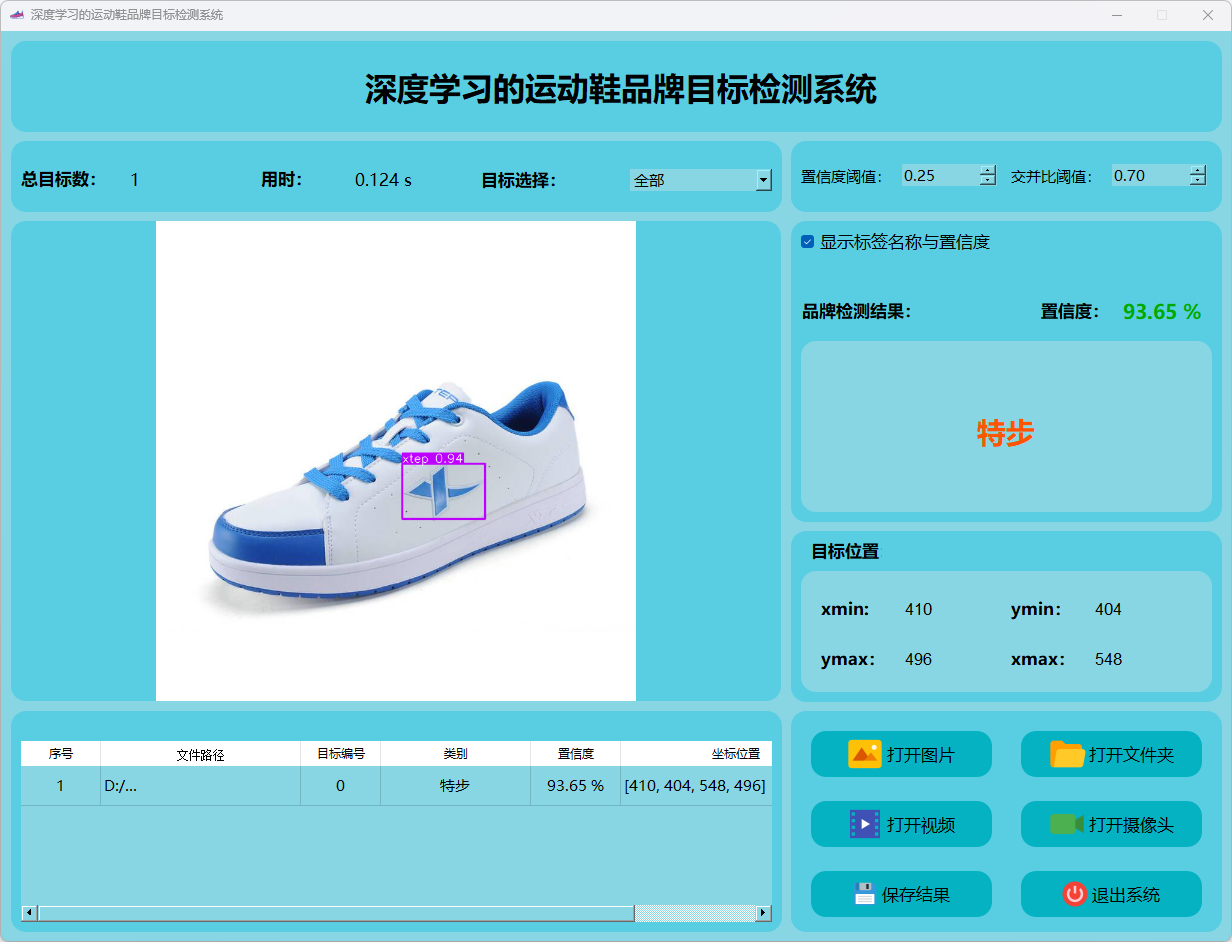Click the 目标位置 section heading
This screenshot has width=1232, height=942.
[x=845, y=551]
